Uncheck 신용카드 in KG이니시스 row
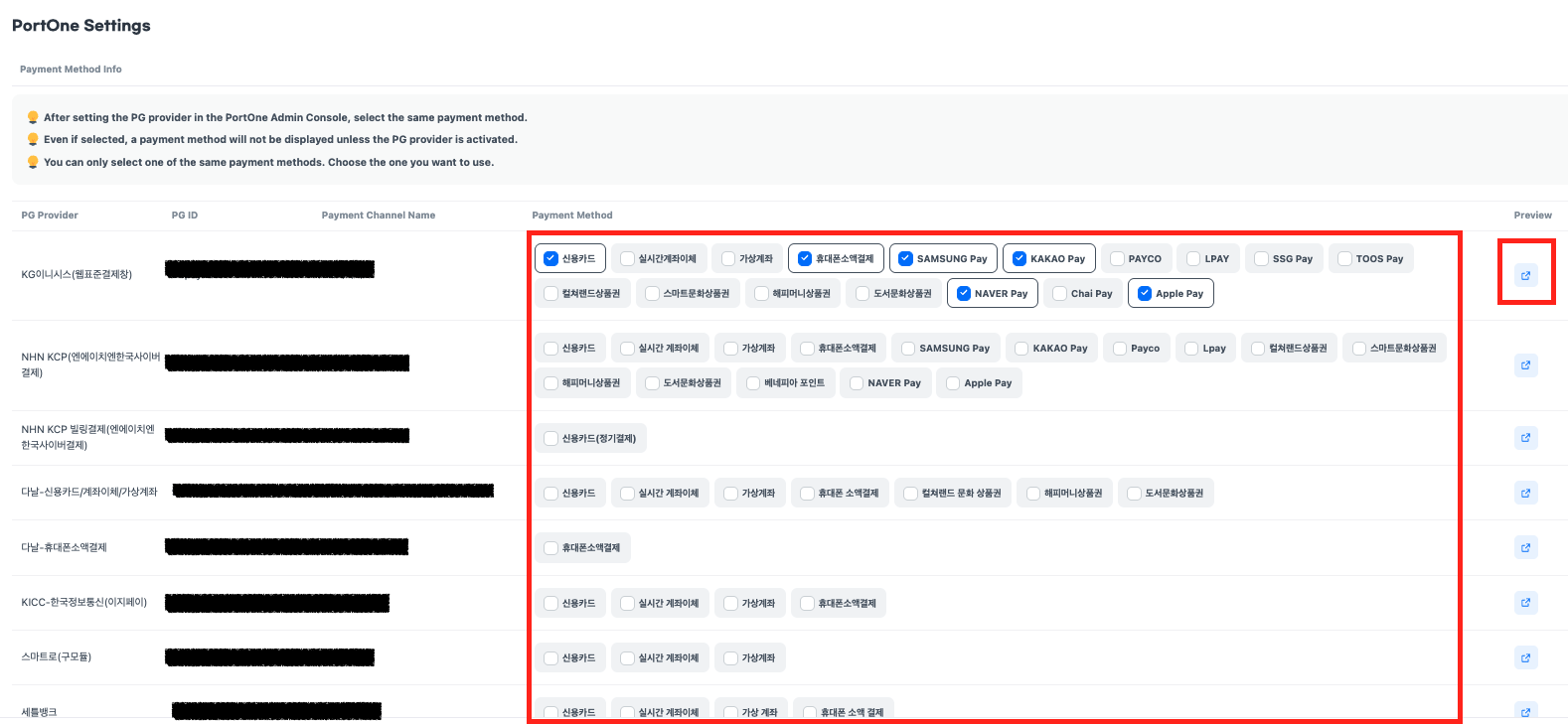Screen dimensions: 1568x724 coord(551,259)
